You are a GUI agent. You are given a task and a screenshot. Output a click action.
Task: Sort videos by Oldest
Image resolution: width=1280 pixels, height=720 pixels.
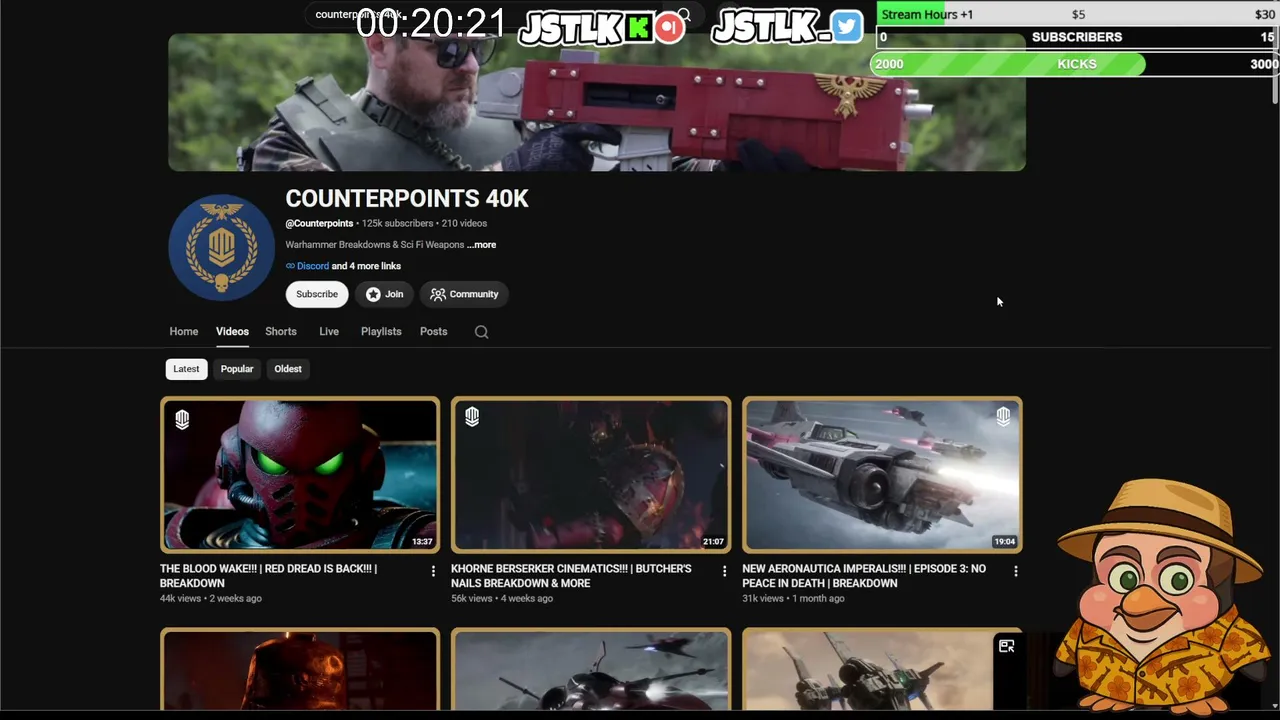(x=288, y=369)
